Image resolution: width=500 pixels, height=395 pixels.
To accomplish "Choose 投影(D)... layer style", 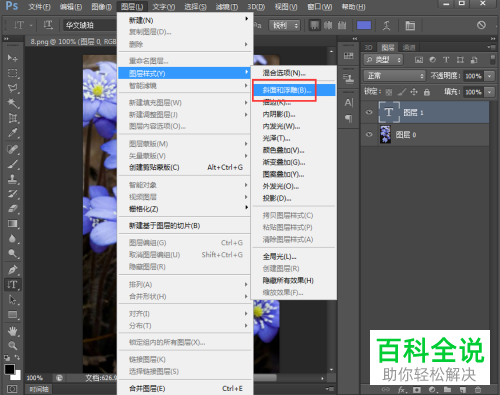I will coord(294,198).
